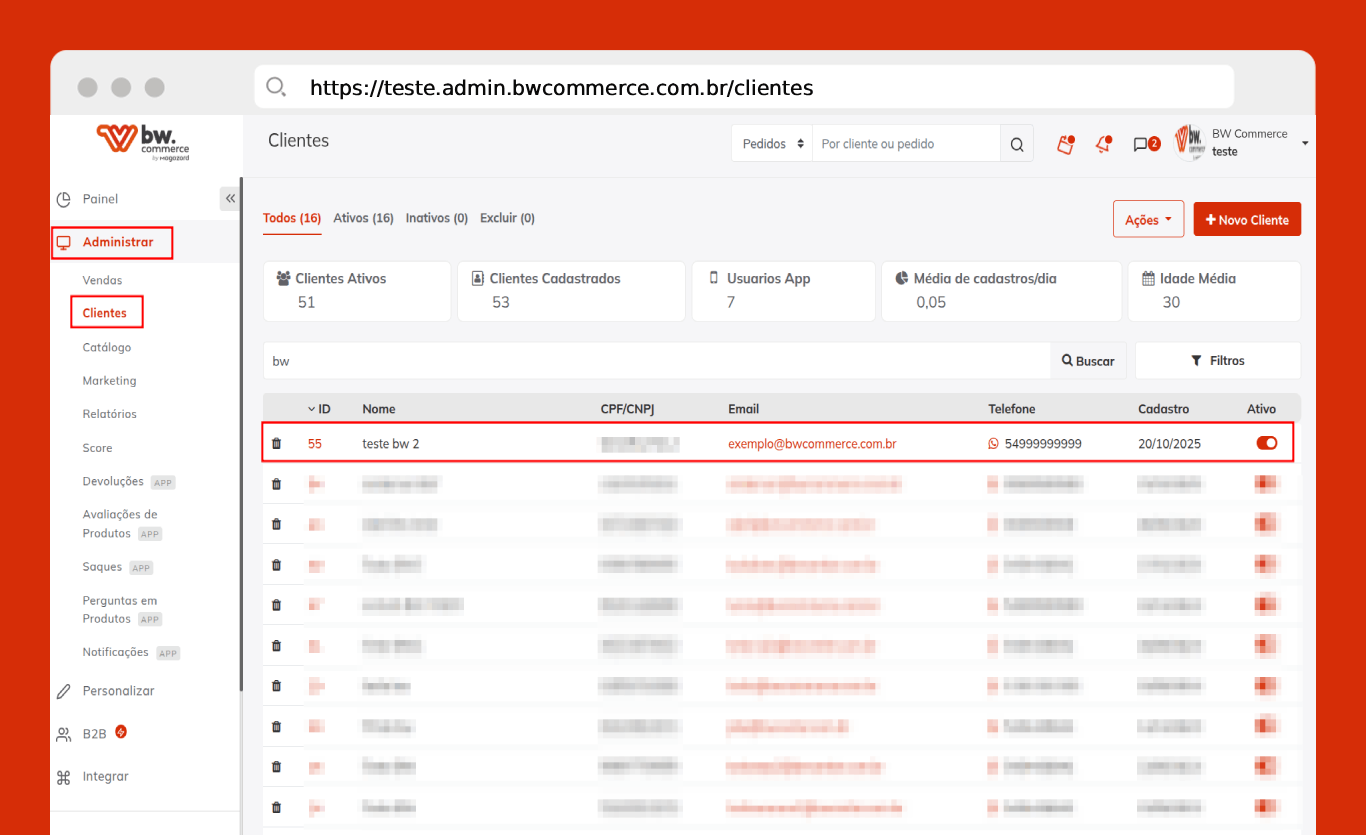Open Catálogo in the sidebar menu
Viewport: 1366px width, 835px height.
click(107, 347)
